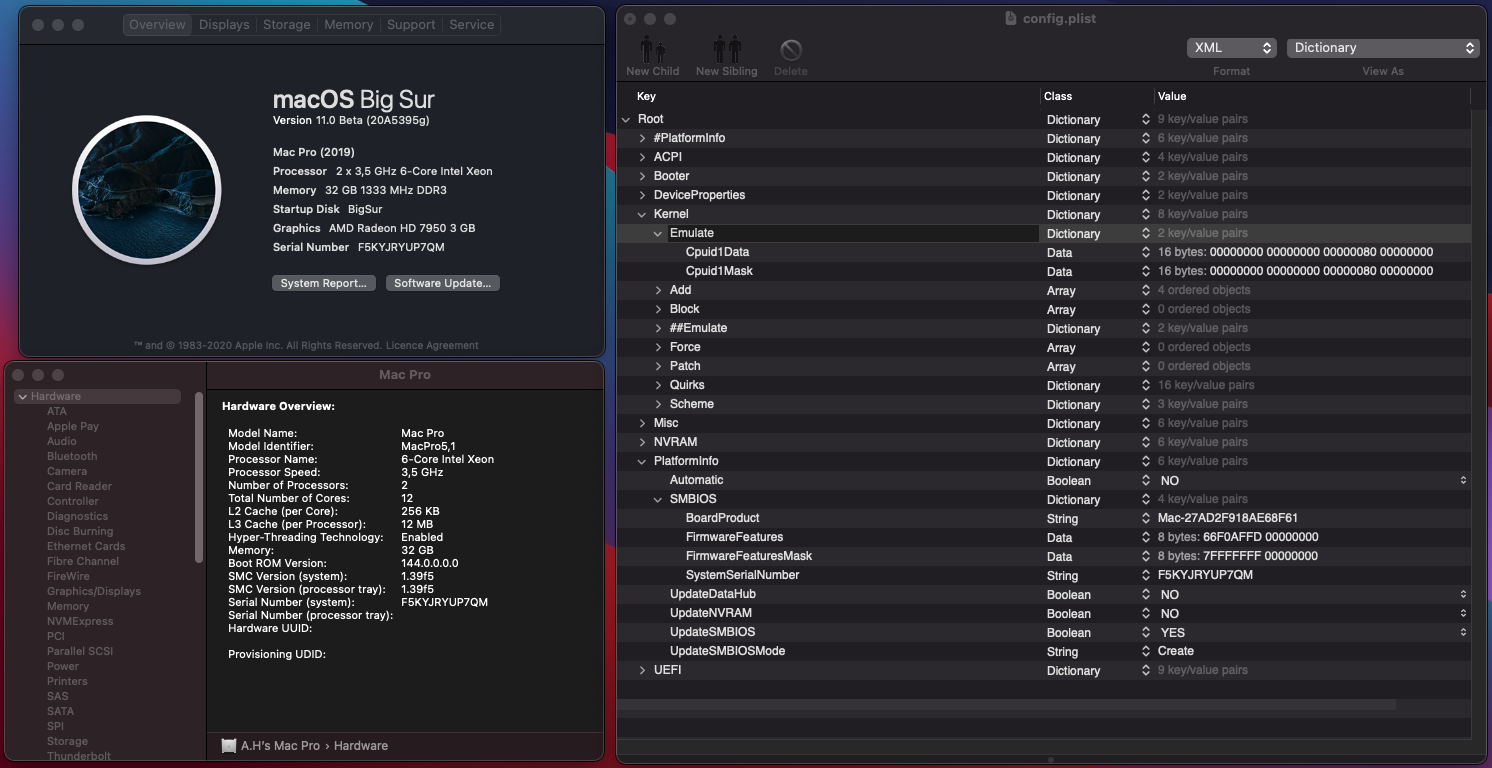This screenshot has width=1492, height=768.
Task: Expand the Quirks dictionary
Action: tap(658, 385)
